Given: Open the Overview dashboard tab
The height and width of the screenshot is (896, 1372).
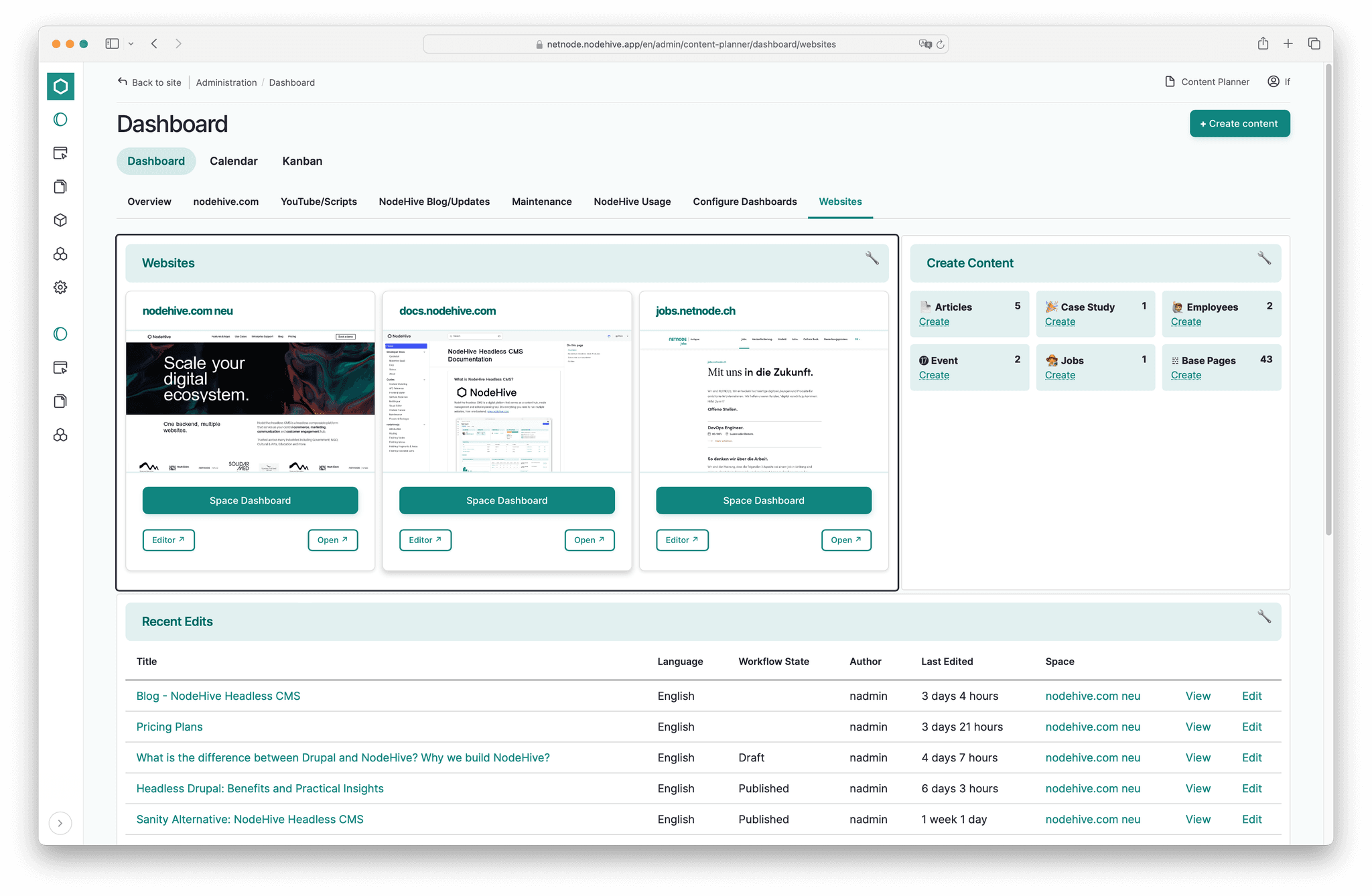Looking at the screenshot, I should 149,202.
